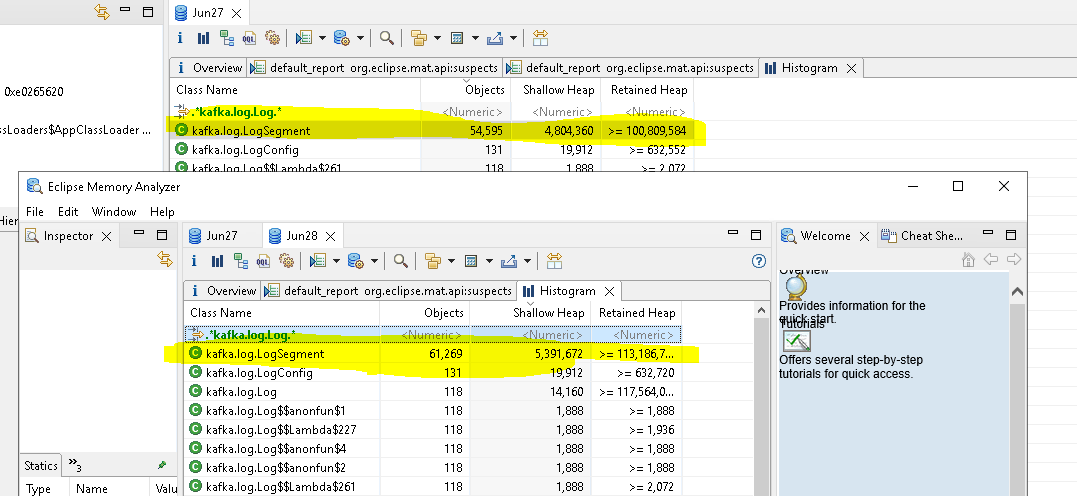Select kafka.log.LogSegment row in Jun28 histogram

(x=434, y=354)
